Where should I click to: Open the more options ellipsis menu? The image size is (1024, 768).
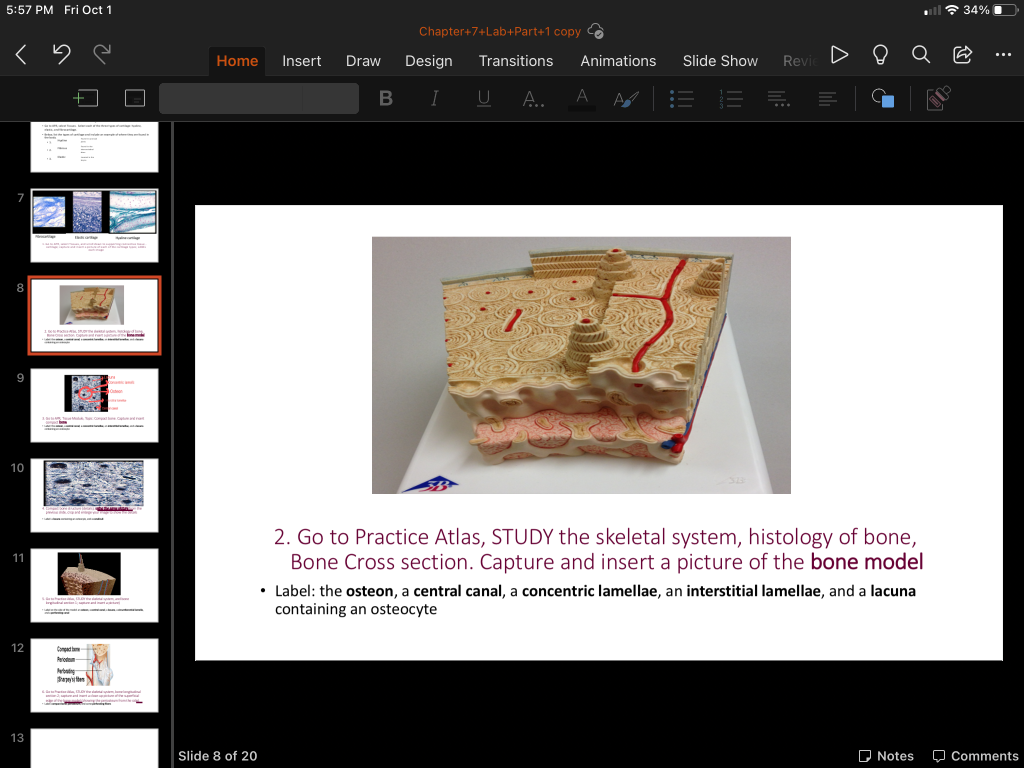click(x=1003, y=55)
